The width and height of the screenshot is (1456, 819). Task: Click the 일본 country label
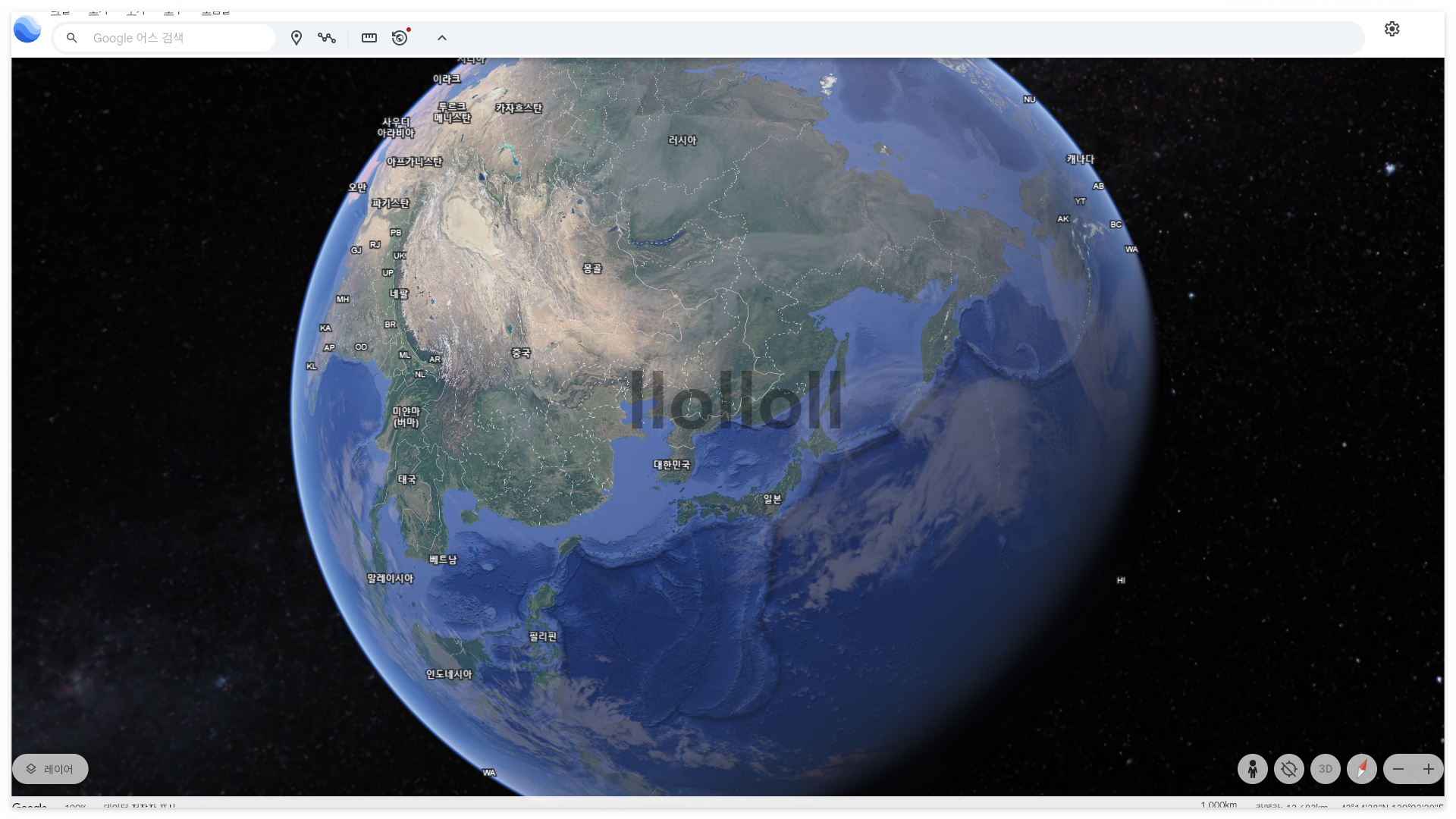pos(772,499)
